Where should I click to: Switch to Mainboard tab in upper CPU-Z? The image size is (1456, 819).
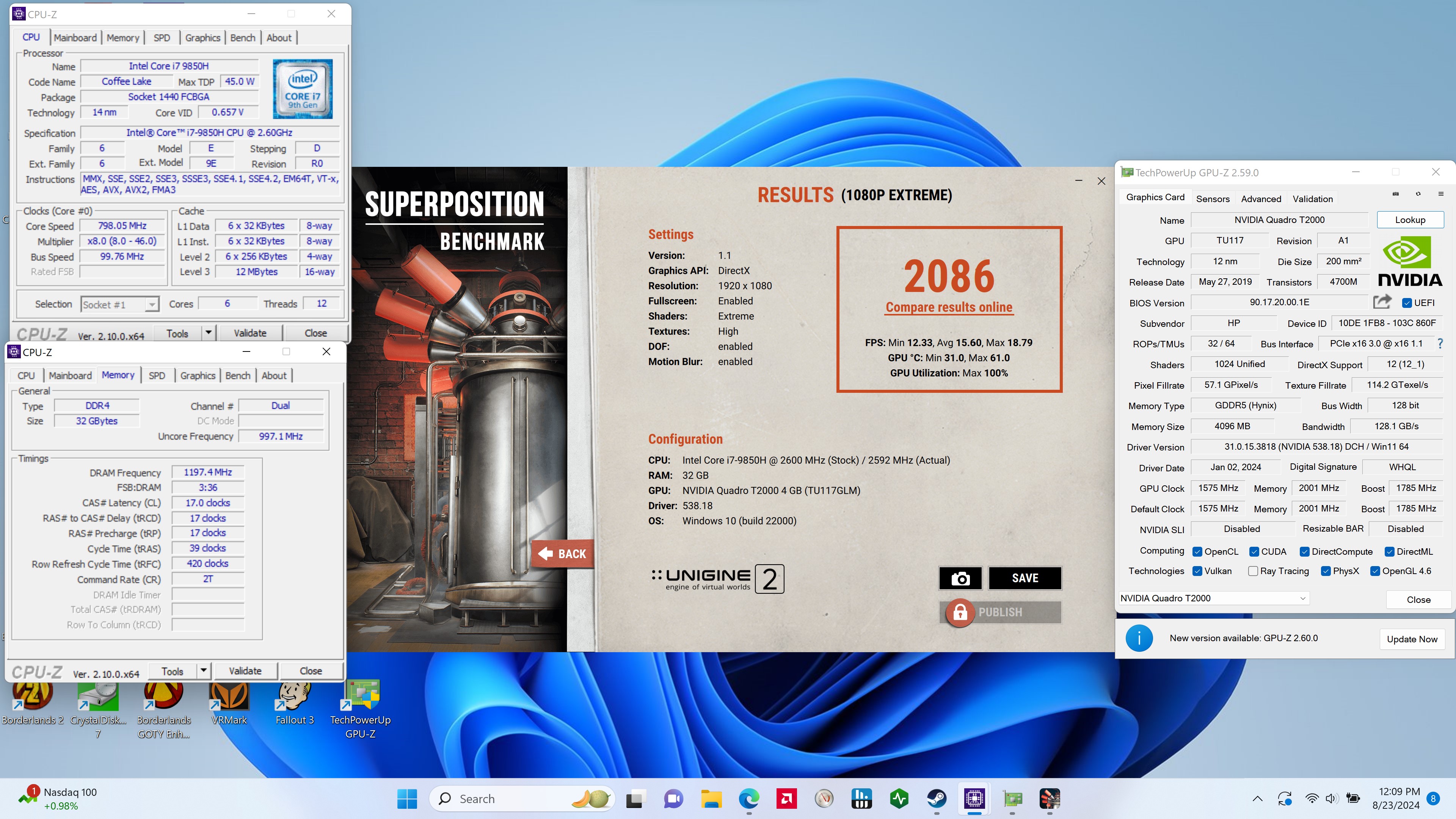[75, 38]
